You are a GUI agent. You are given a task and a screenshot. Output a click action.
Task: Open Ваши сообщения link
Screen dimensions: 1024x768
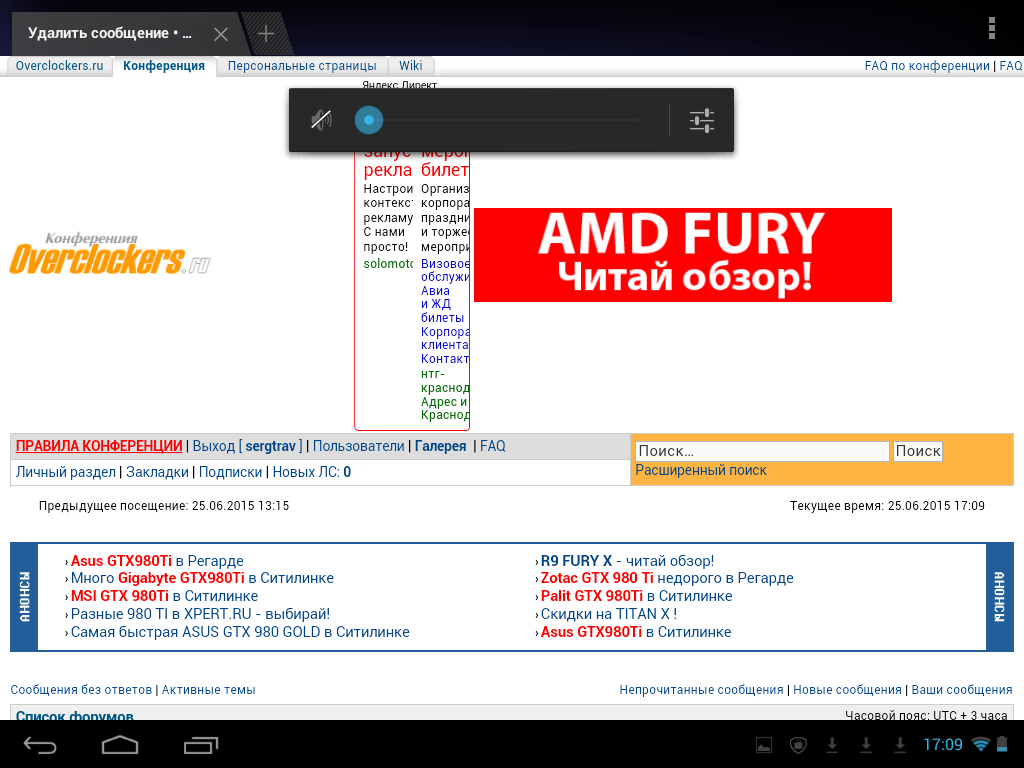click(961, 690)
